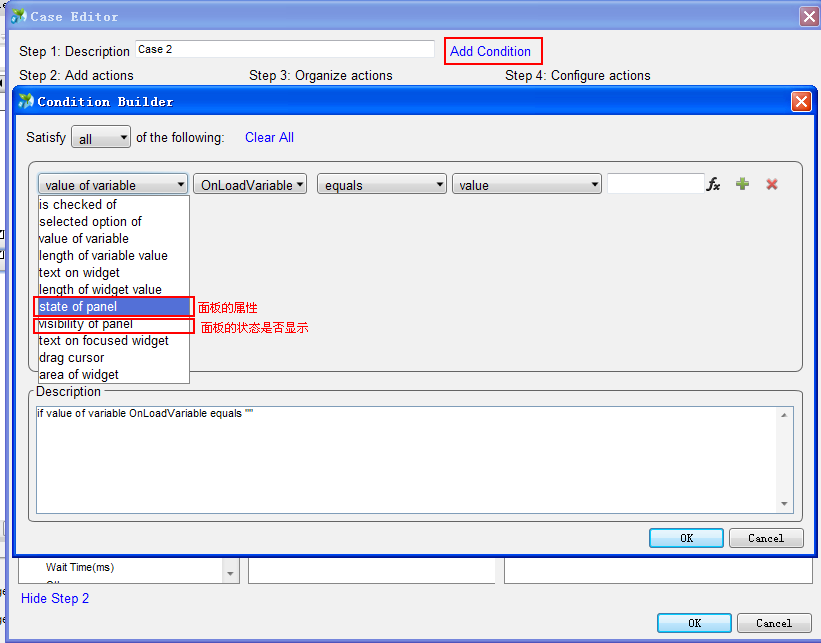Focus the Case 2 description field
This screenshot has height=643, width=821.
285,49
